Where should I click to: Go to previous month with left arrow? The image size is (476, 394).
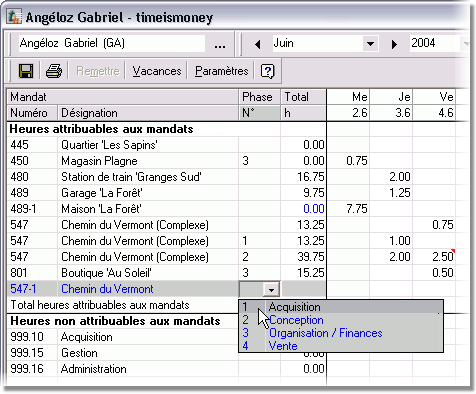click(x=258, y=44)
